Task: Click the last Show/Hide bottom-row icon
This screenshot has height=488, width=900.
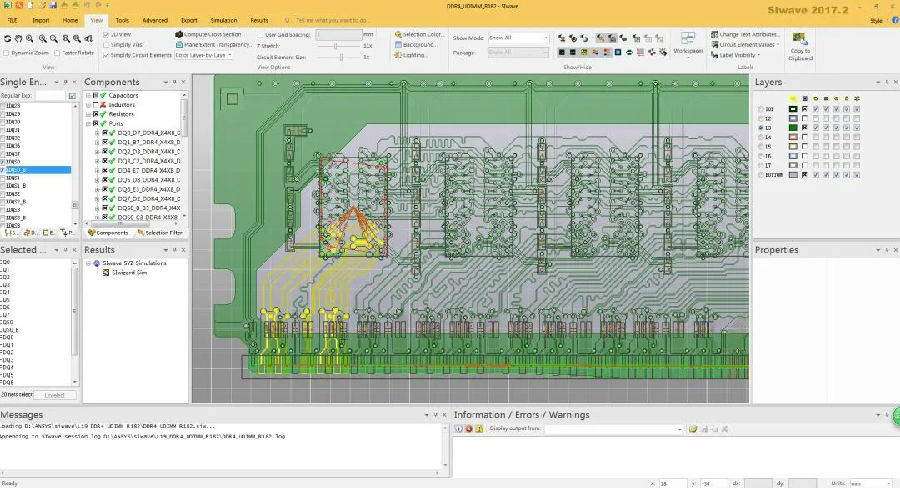Action: 663,52
